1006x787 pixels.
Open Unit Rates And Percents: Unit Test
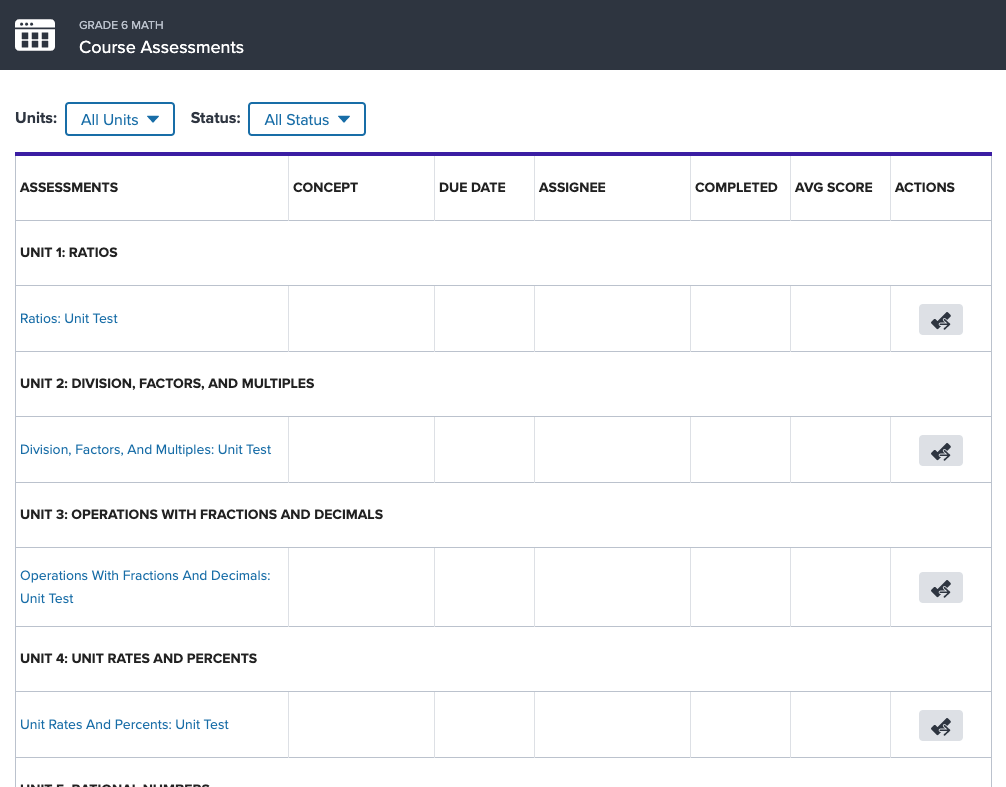coord(124,725)
